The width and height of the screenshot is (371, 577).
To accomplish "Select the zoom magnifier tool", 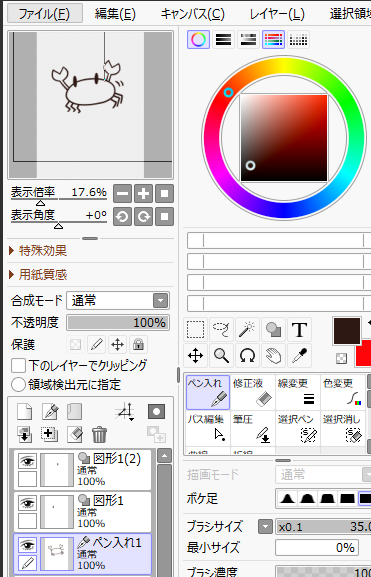I will [222, 356].
